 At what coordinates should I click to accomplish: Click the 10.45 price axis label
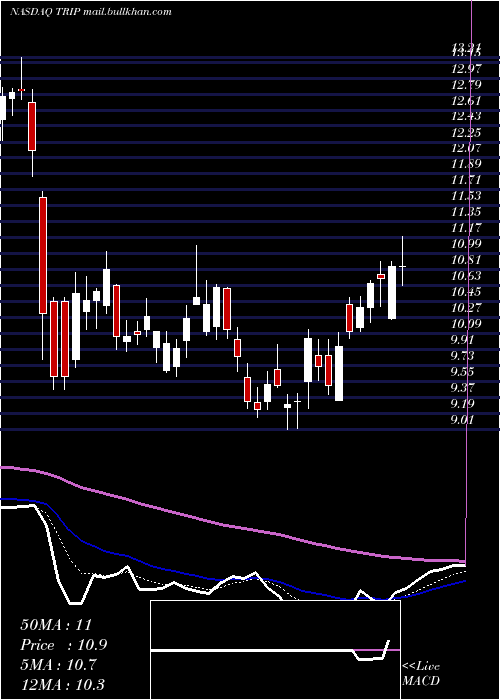click(467, 292)
